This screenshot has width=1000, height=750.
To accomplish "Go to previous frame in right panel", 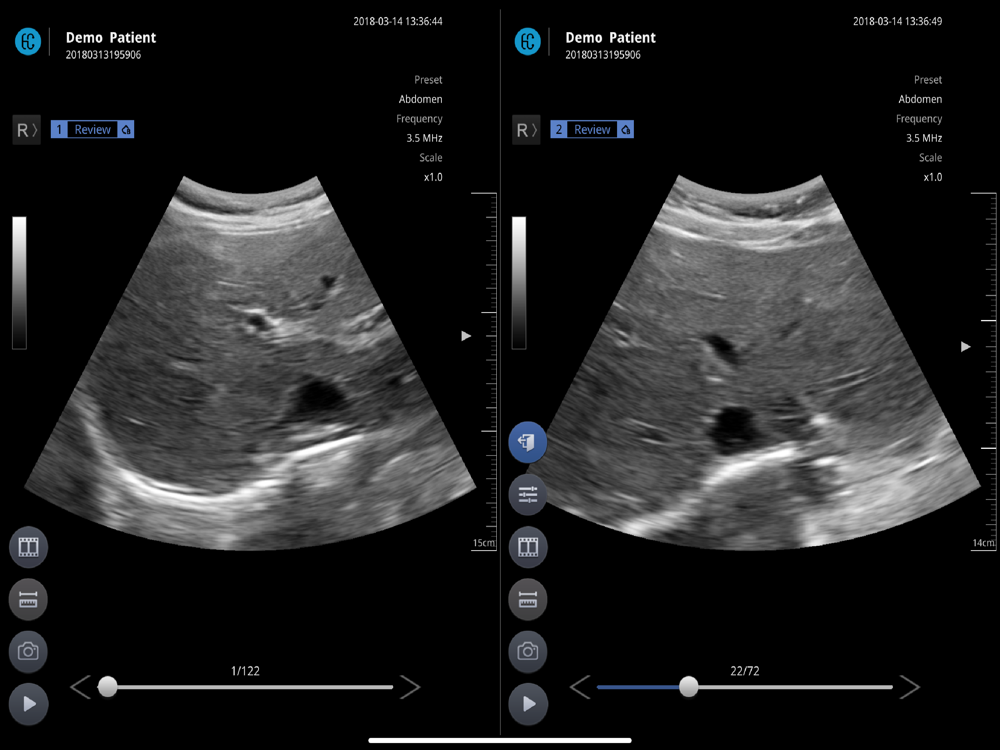I will (580, 687).
